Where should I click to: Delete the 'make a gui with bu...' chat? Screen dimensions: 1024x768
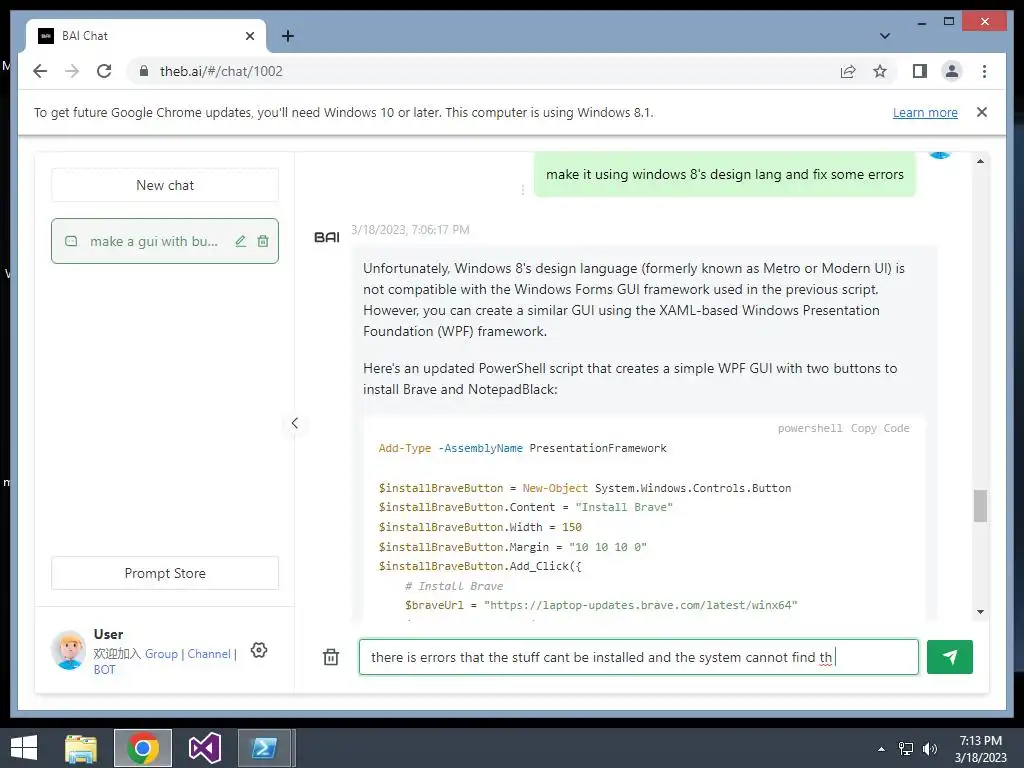[263, 241]
